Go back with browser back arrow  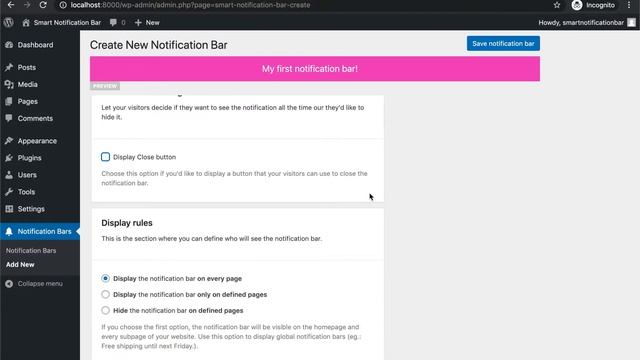point(11,5)
